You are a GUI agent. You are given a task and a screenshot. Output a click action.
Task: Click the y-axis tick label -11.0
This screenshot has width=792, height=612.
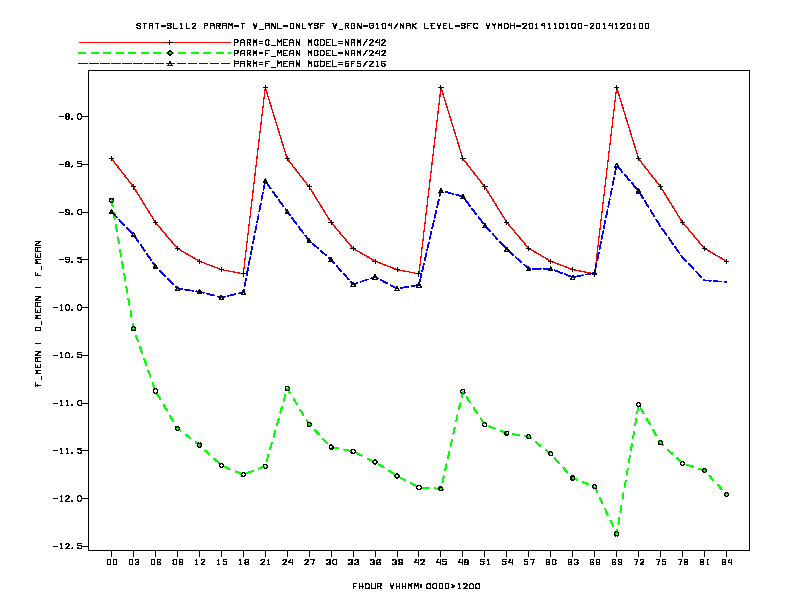pos(67,403)
